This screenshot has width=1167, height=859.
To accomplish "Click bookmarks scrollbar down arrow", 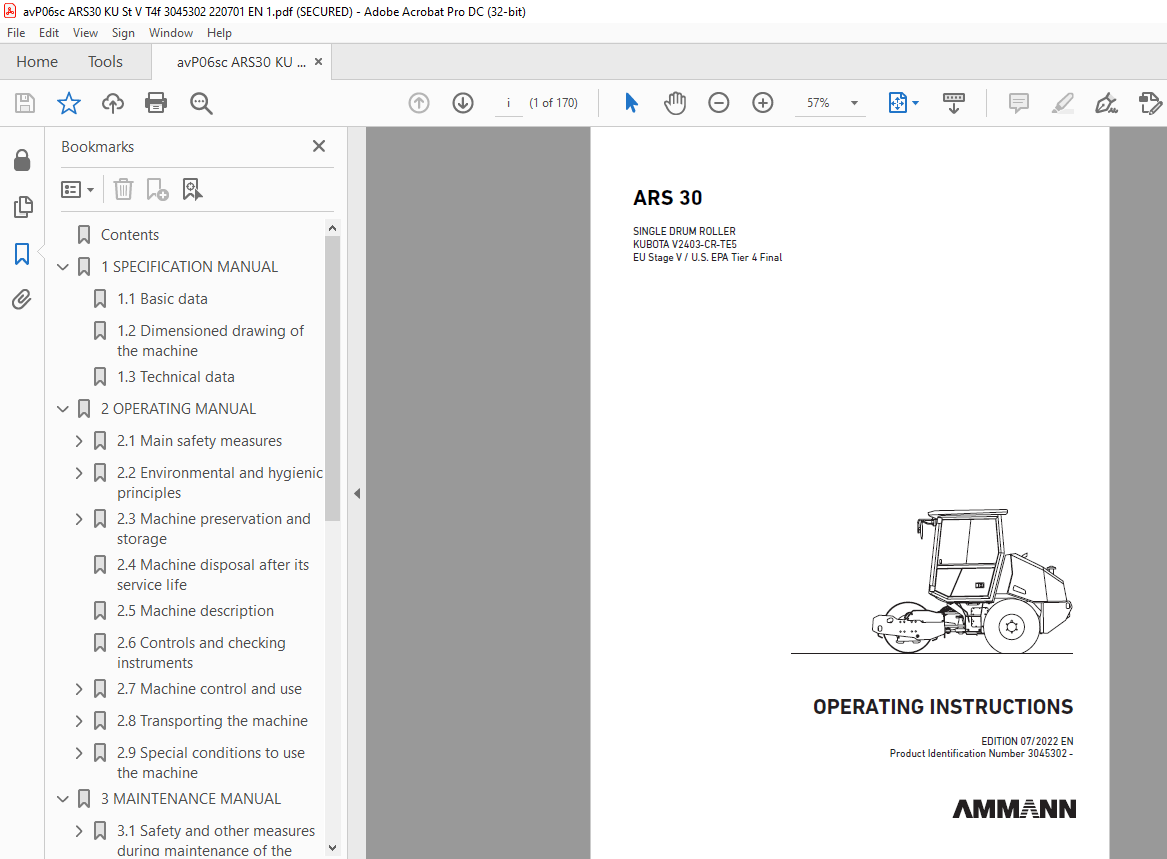I will click(x=332, y=848).
